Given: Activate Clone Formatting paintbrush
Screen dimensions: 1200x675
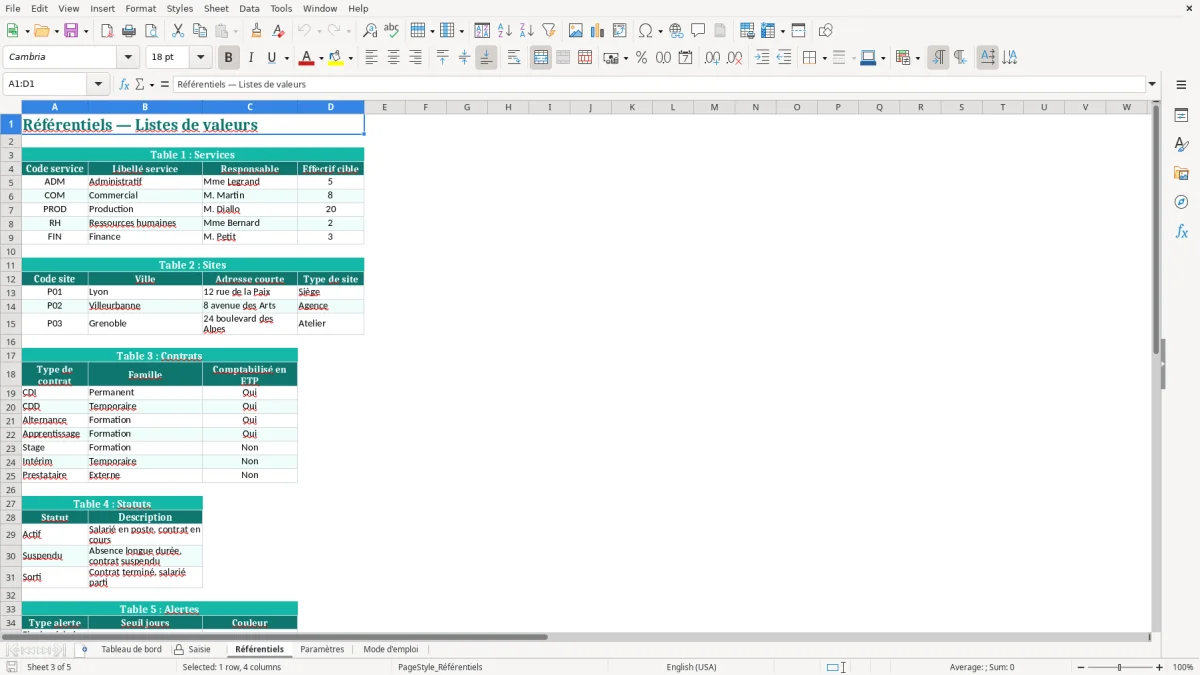Looking at the screenshot, I should [x=256, y=31].
